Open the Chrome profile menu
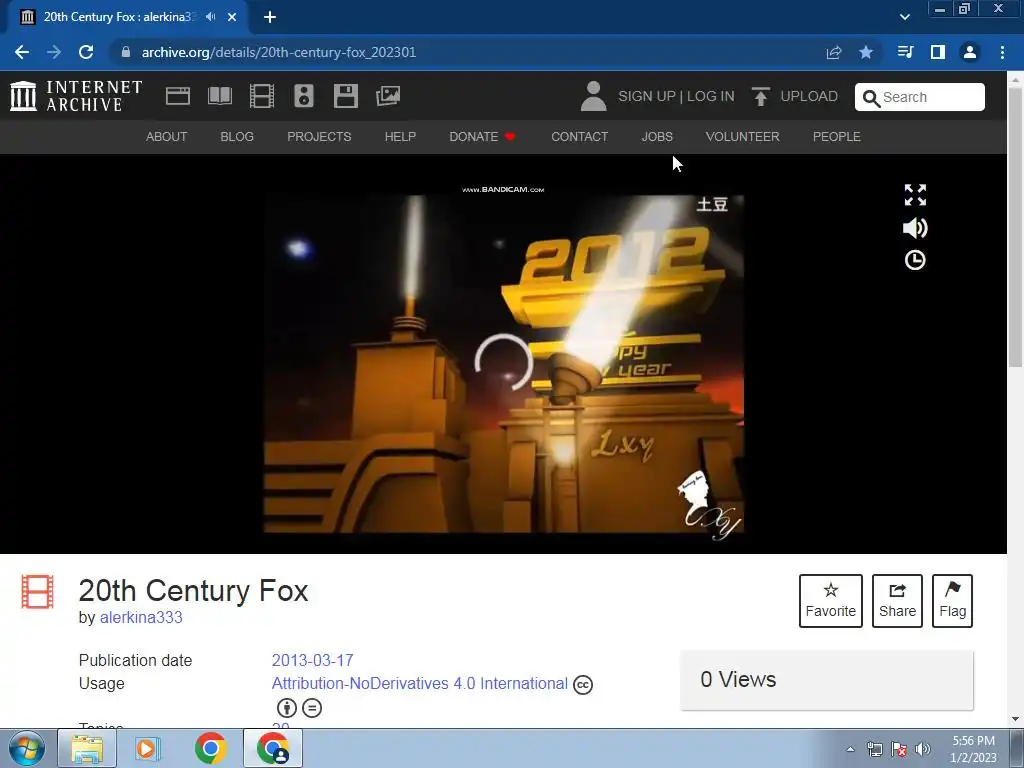The image size is (1024, 768). [x=970, y=52]
